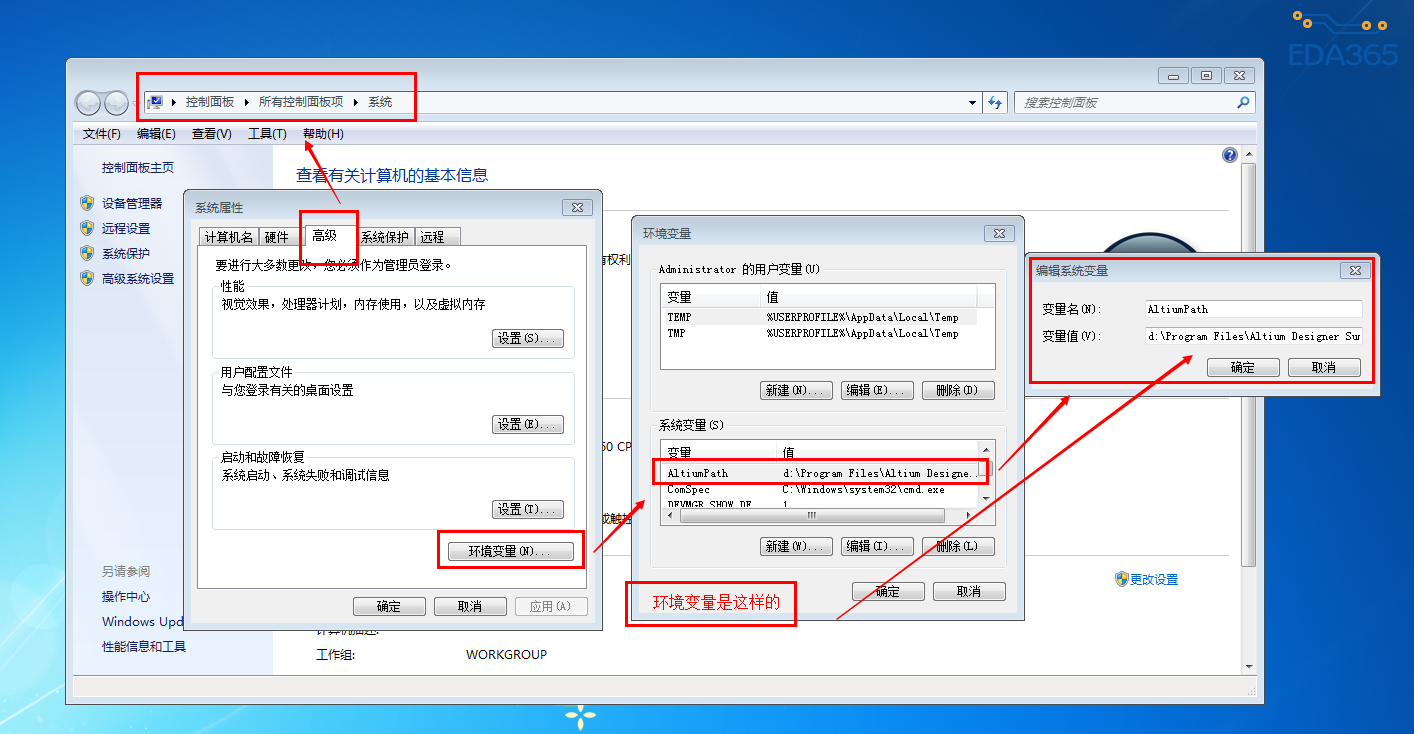Select the TMP user variable row

(819, 333)
